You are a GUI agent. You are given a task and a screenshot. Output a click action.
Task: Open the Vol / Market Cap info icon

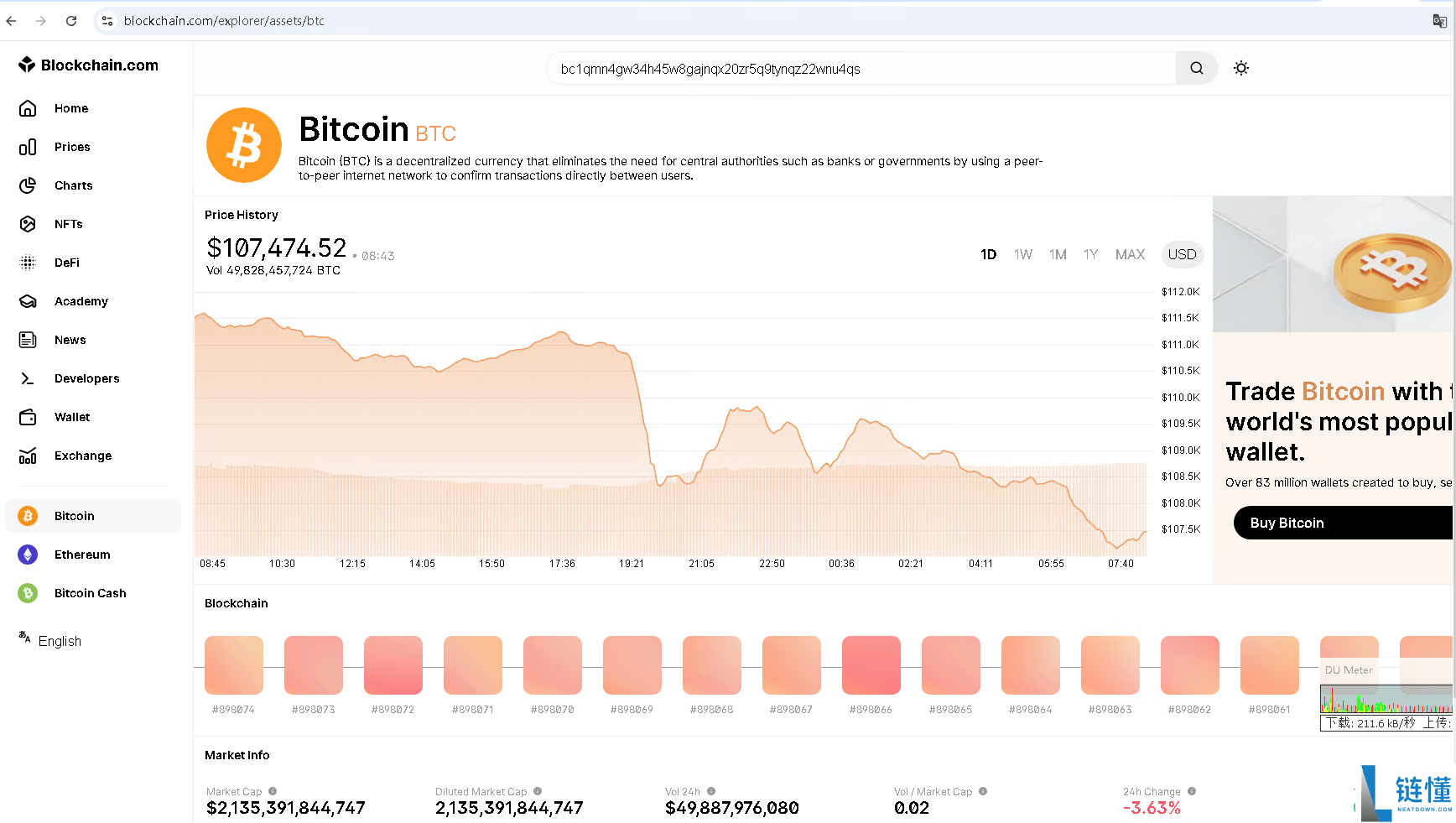[983, 791]
